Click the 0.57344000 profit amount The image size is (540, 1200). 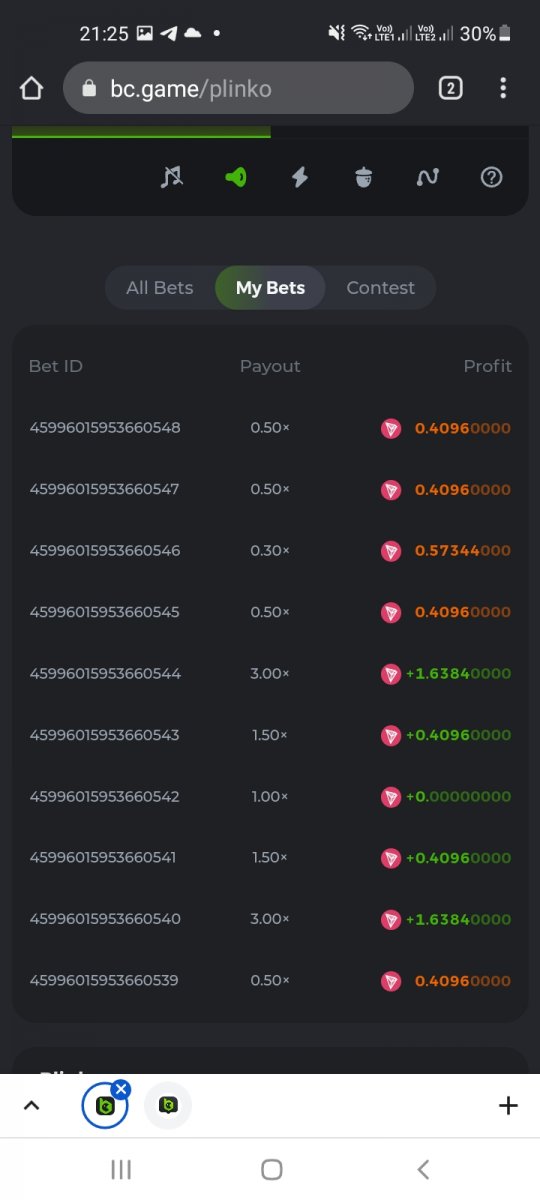463,551
